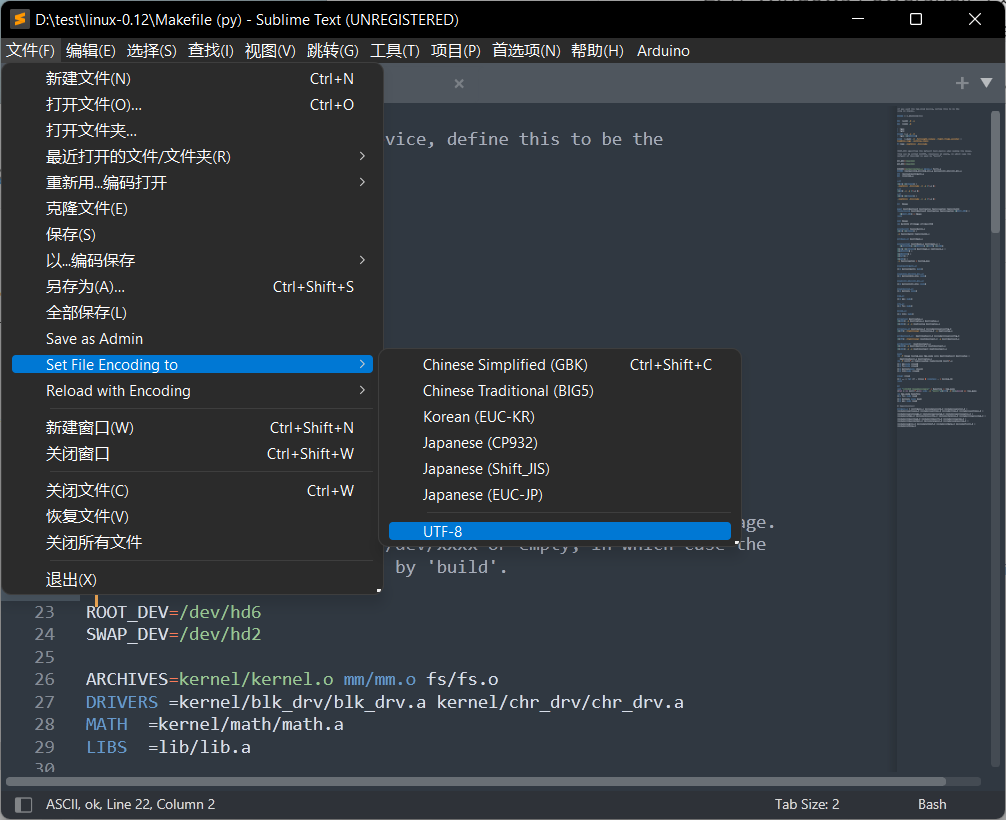Set encoding to Japanese (Shift_JIS)
Screen dimensions: 1006x820
click(x=559, y=468)
